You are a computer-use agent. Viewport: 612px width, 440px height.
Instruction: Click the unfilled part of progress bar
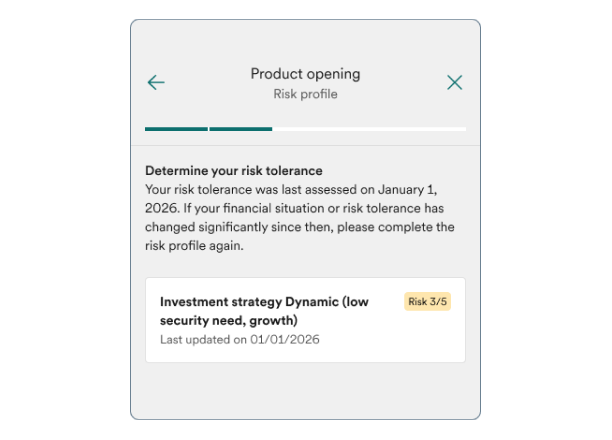(x=369, y=129)
